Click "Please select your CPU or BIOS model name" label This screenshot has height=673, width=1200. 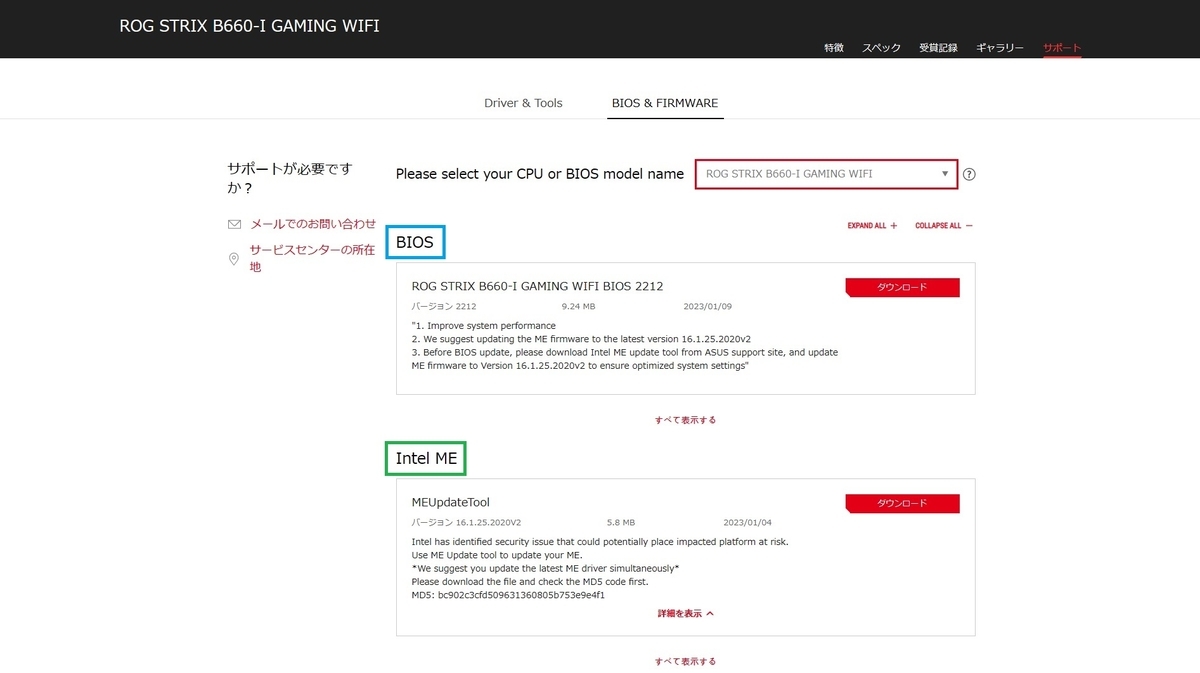[x=540, y=174]
